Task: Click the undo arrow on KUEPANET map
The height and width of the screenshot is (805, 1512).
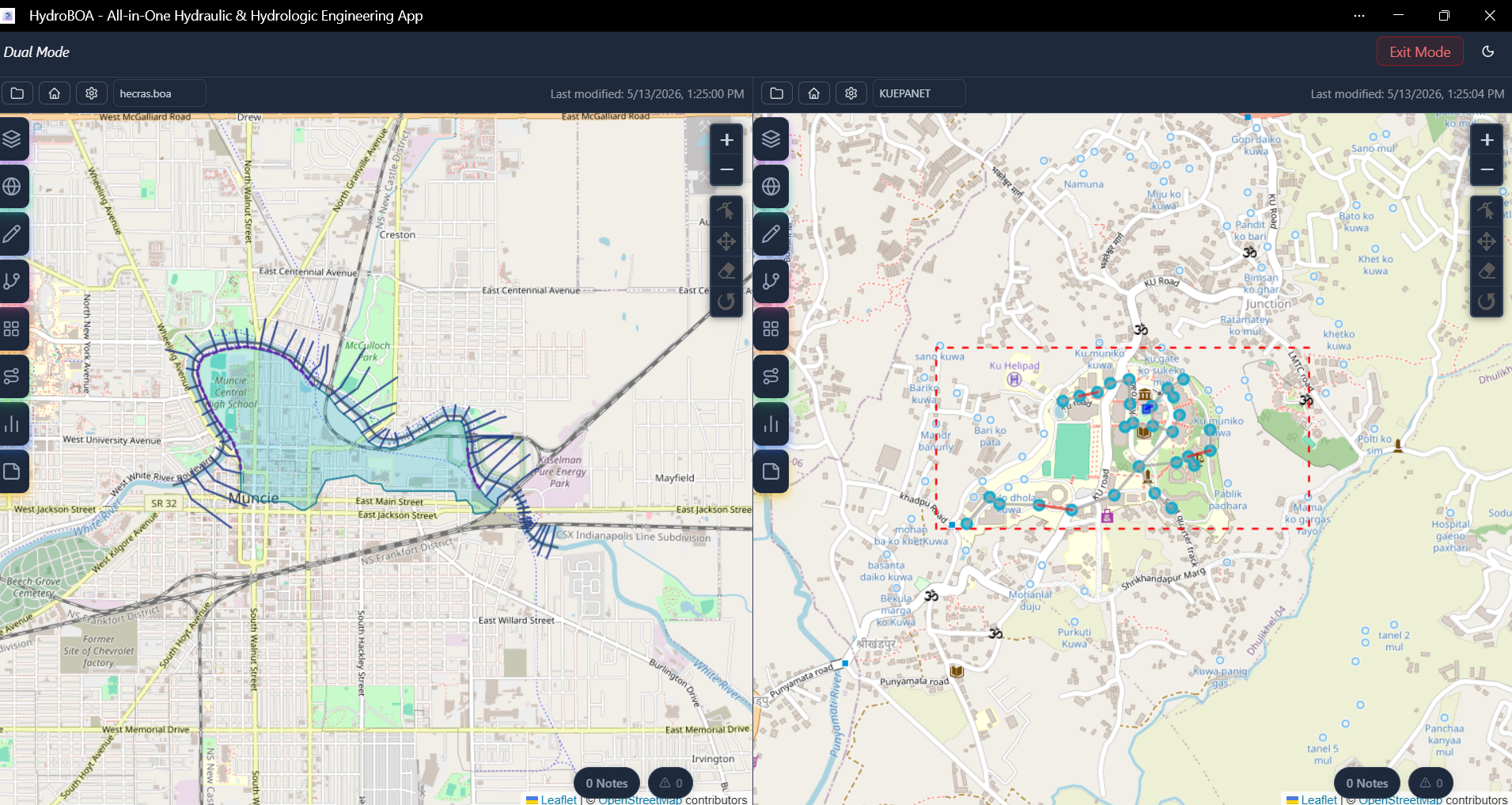Action: click(1487, 302)
